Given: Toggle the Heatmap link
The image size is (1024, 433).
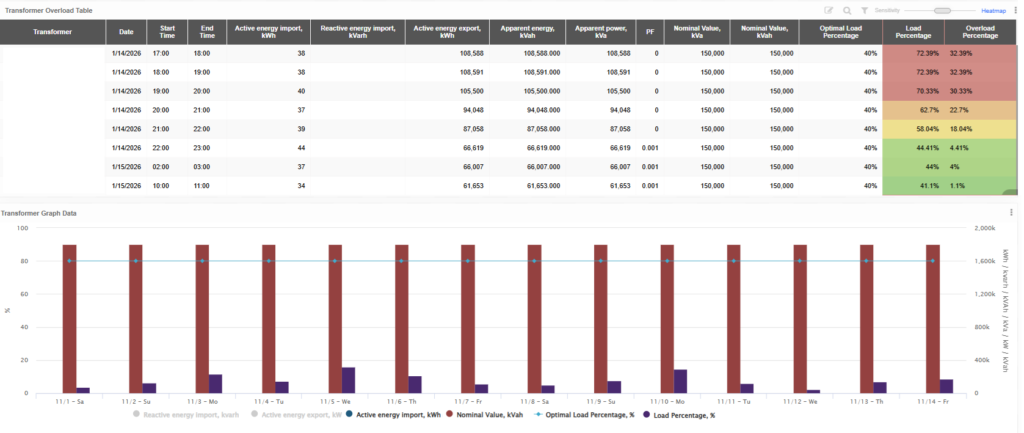Looking at the screenshot, I should tap(991, 10).
